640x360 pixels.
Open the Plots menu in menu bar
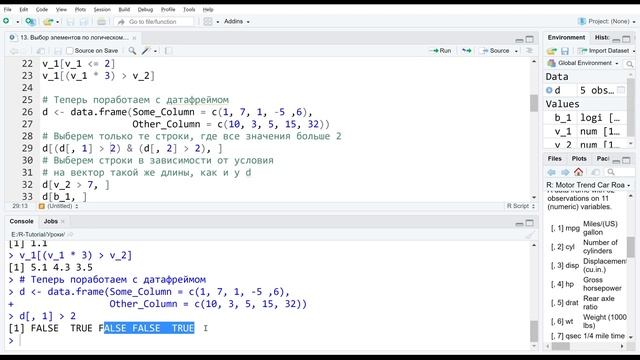click(x=80, y=9)
